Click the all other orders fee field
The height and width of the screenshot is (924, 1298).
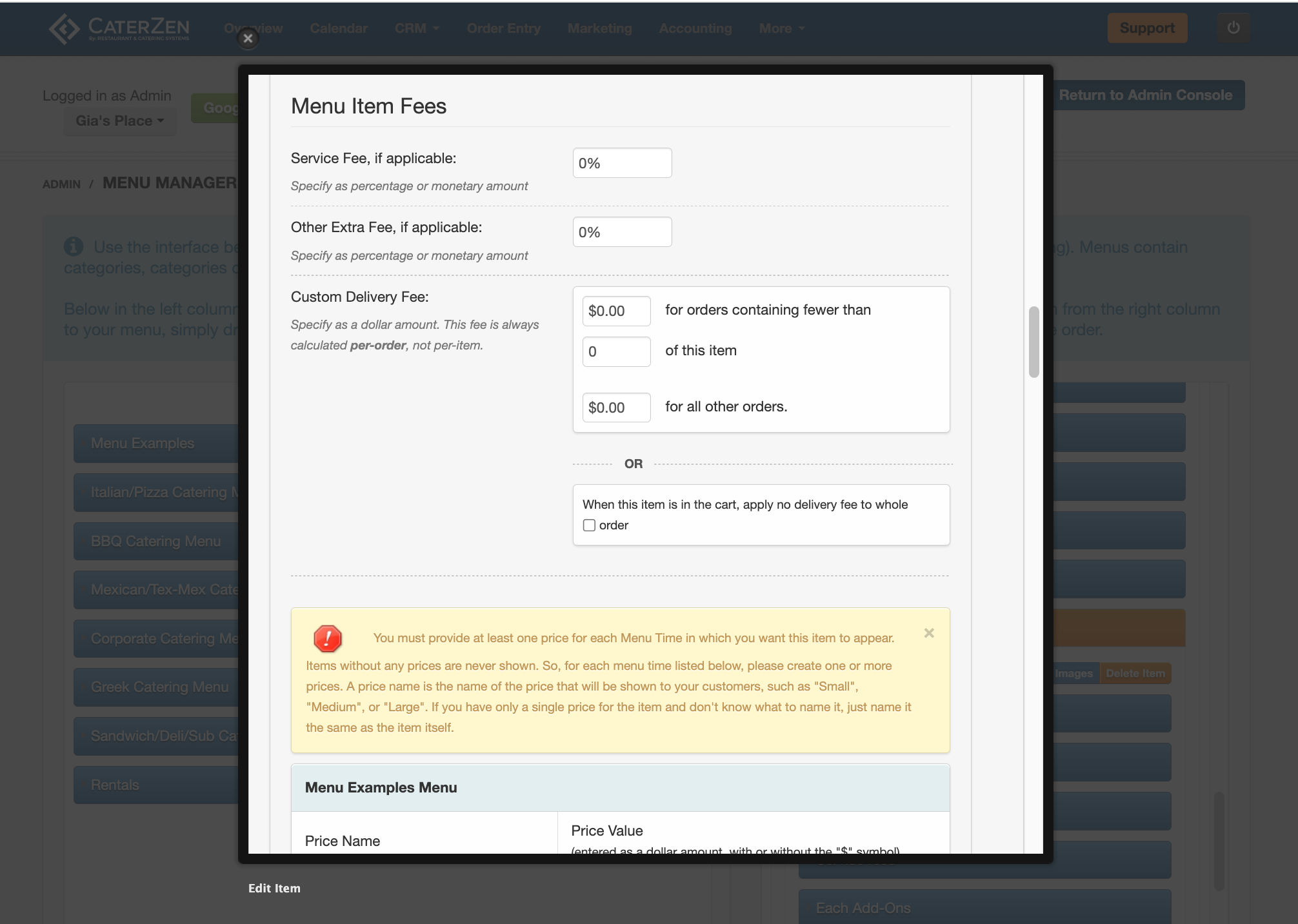pyautogui.click(x=616, y=408)
